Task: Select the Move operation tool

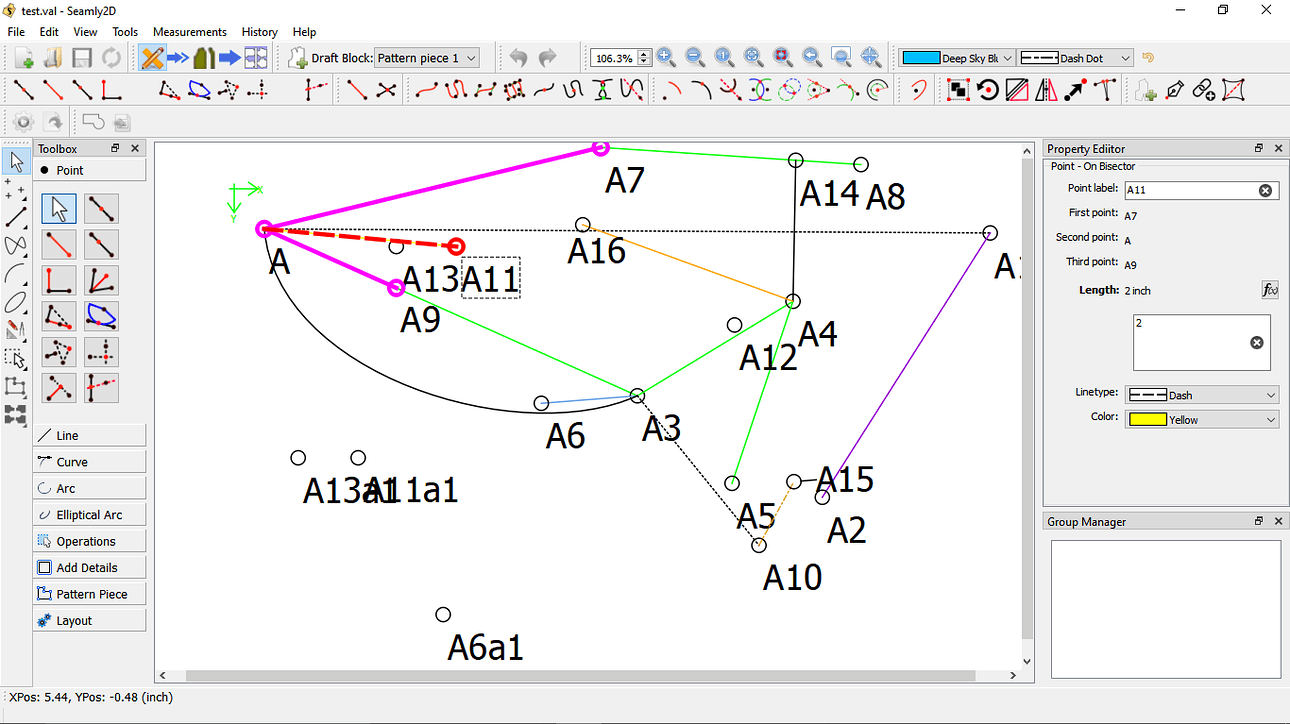Action: (x=1074, y=89)
